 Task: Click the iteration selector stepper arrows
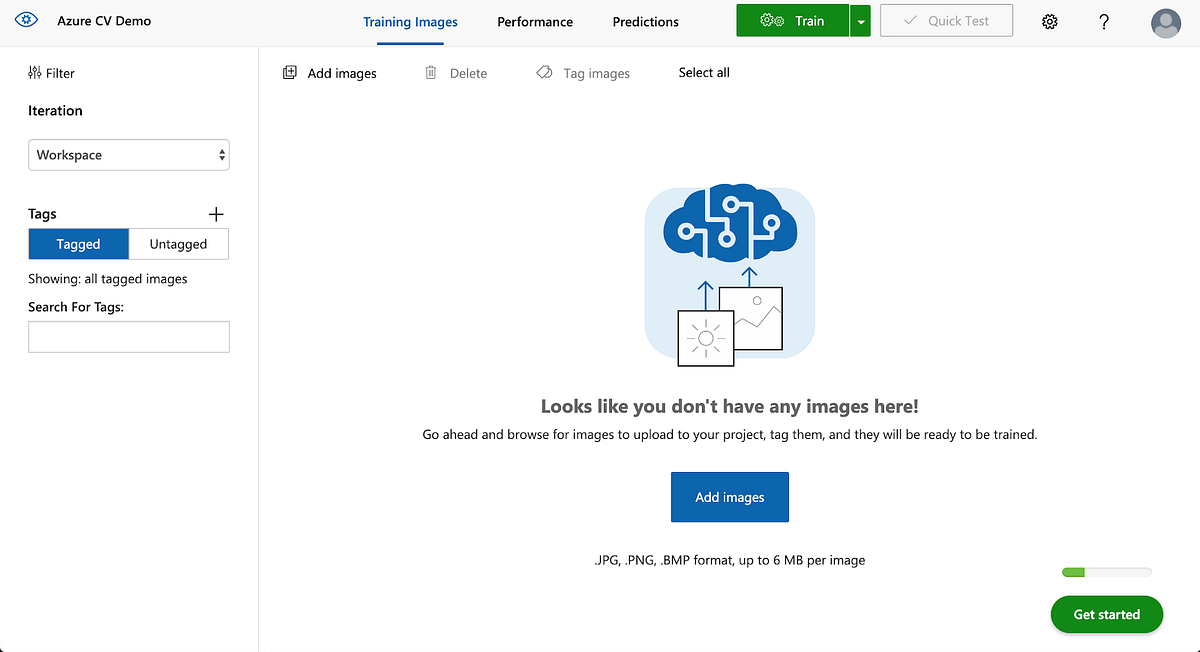[220, 155]
